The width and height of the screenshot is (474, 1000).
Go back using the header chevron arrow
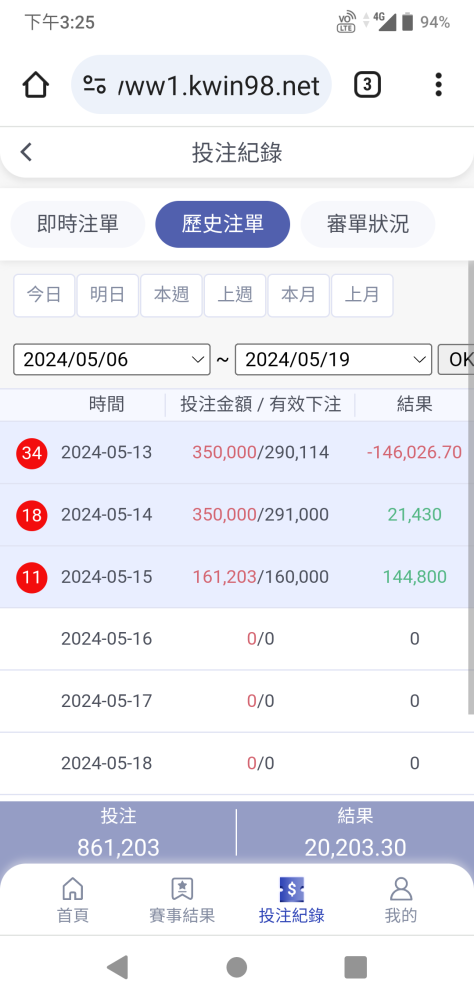click(x=26, y=152)
